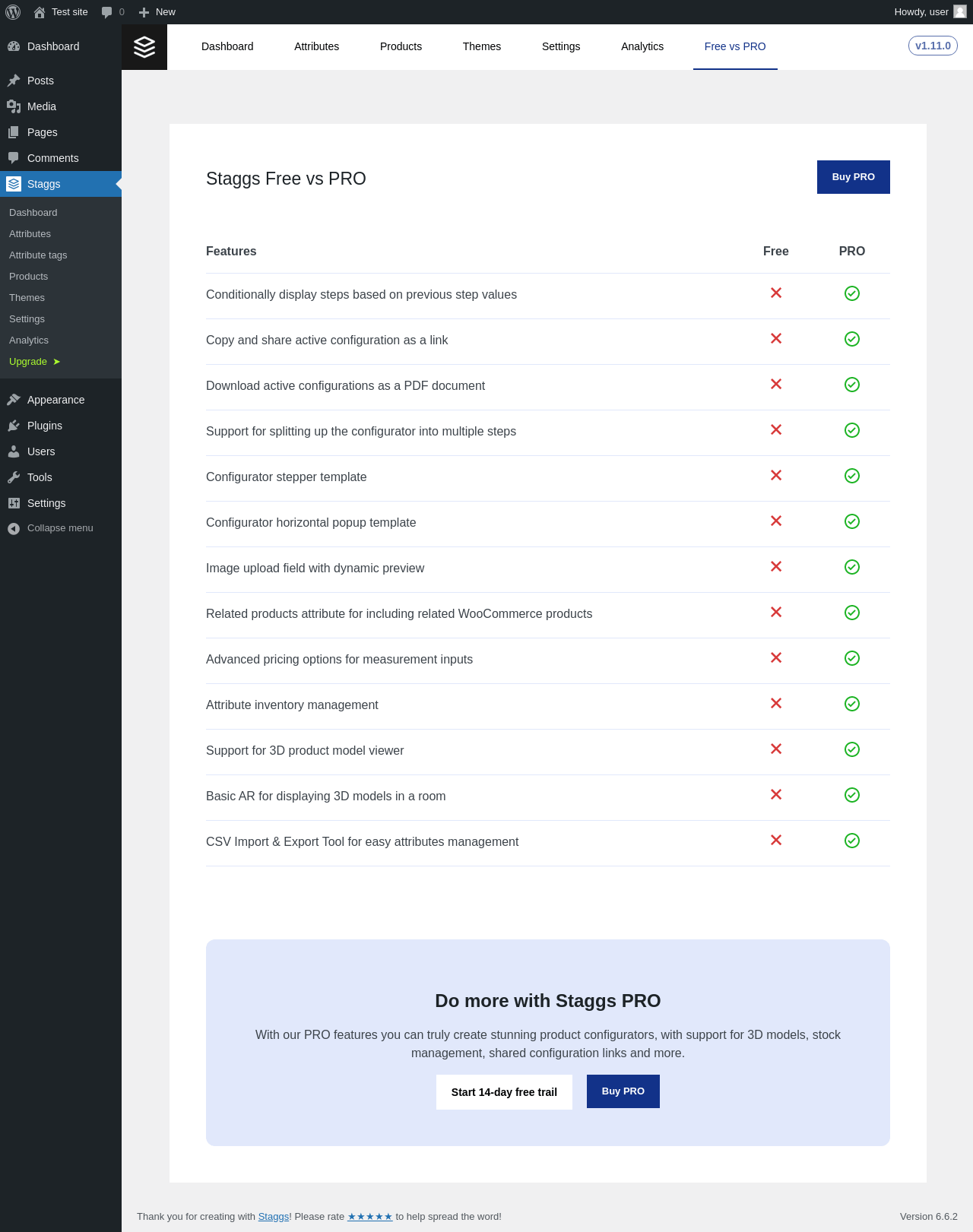Click the Staggs Free vs PRO heading
Viewport: 973px width, 1232px height.
point(286,179)
